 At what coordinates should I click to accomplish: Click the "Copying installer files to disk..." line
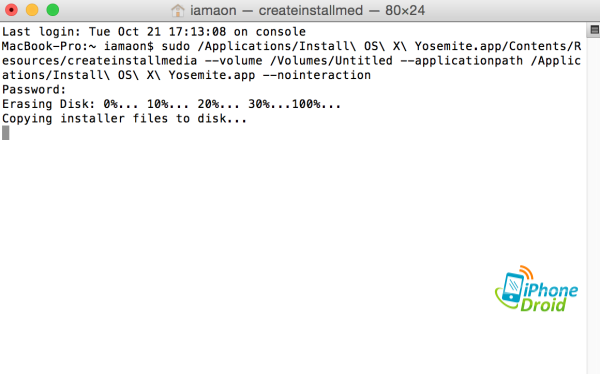124,118
